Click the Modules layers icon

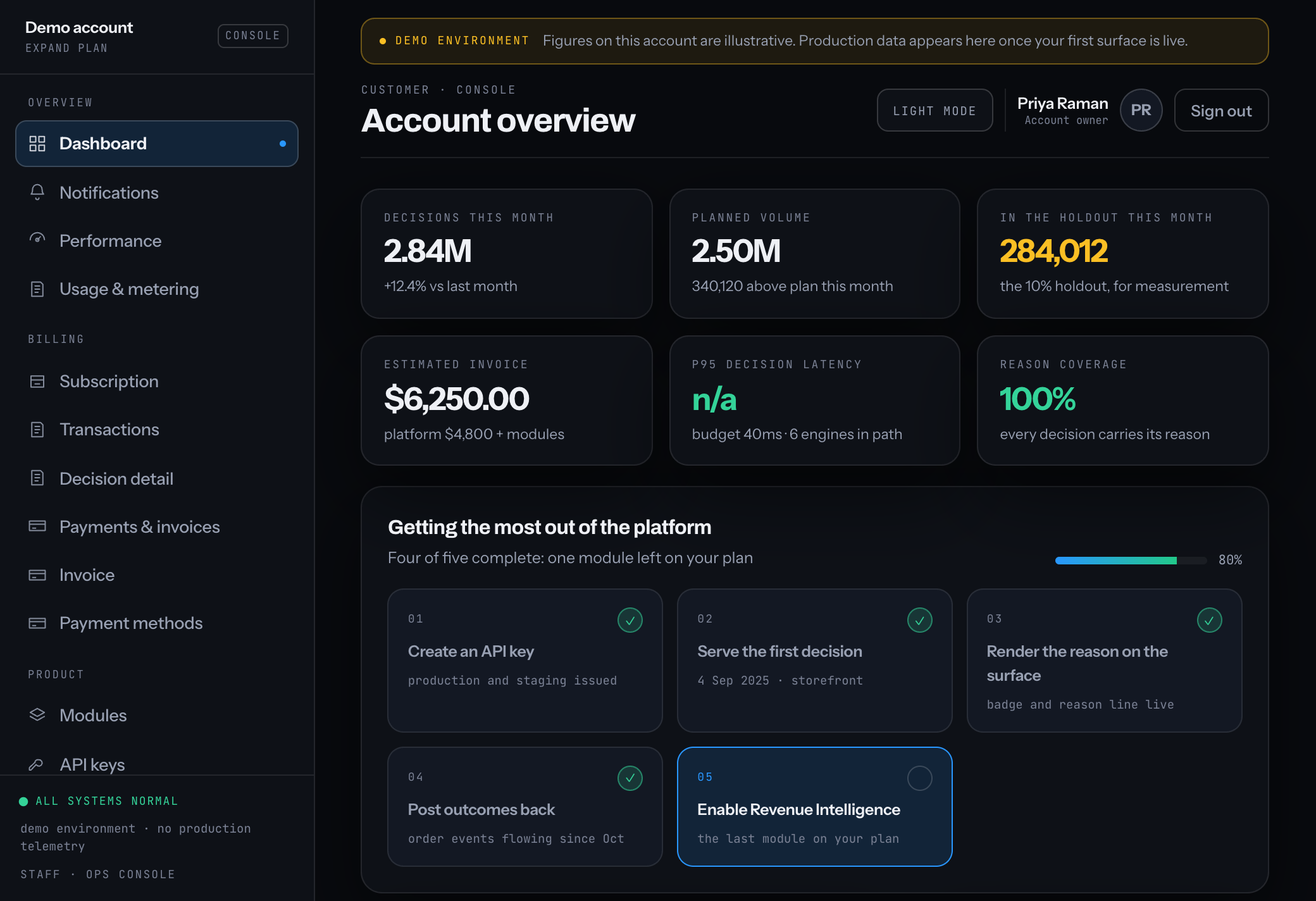click(37, 714)
